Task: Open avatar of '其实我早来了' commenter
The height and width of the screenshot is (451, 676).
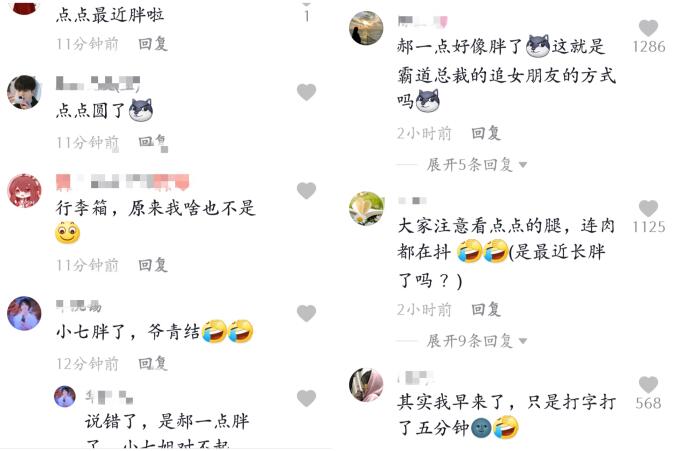Action: point(366,385)
